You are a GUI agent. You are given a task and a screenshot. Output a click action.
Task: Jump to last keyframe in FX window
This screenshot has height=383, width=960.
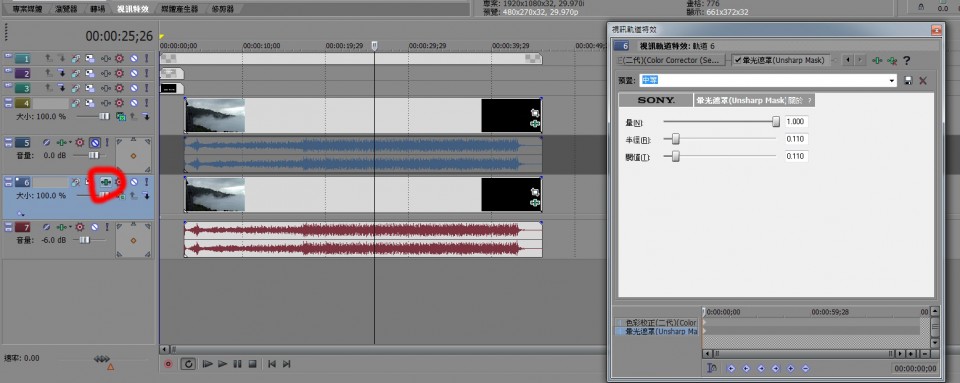(776, 368)
